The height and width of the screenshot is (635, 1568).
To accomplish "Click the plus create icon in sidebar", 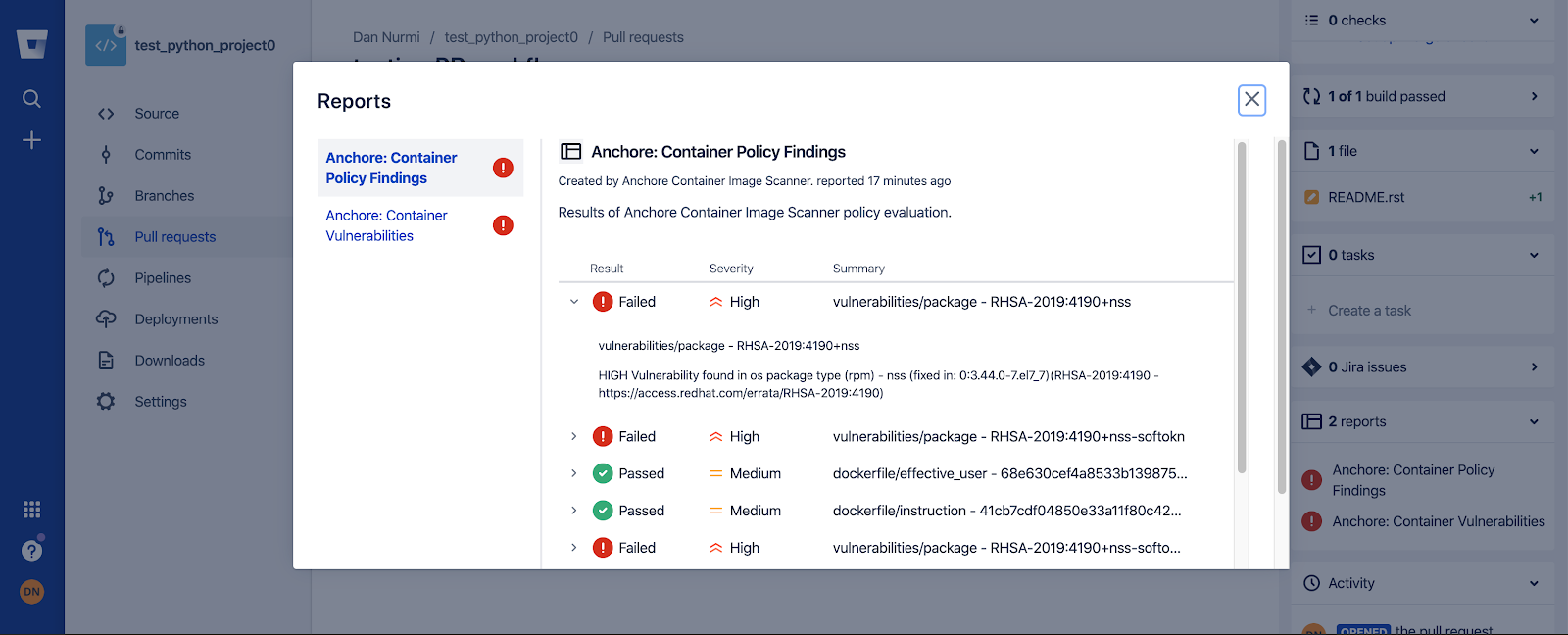I will point(31,140).
